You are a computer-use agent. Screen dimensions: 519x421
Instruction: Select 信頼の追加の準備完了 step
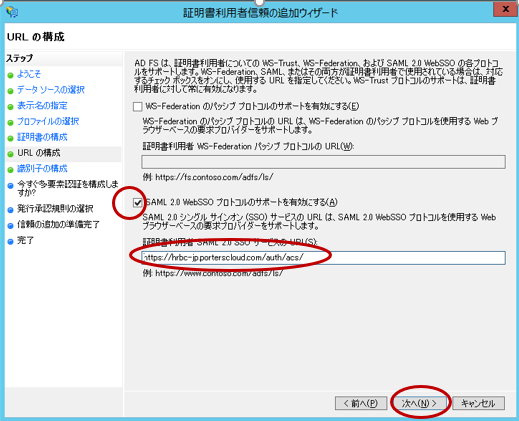pyautogui.click(x=58, y=224)
